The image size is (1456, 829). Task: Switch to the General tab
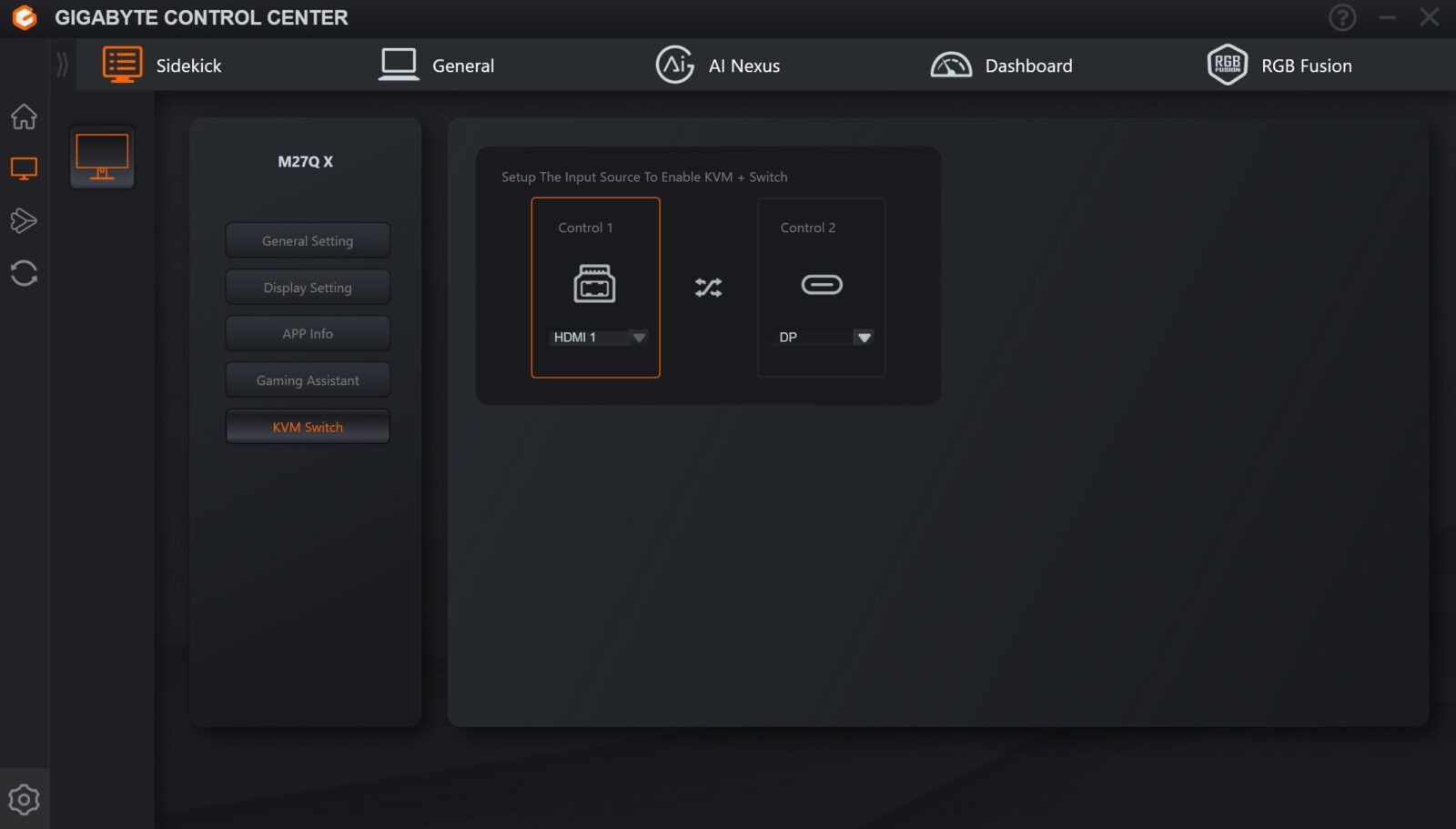click(437, 66)
